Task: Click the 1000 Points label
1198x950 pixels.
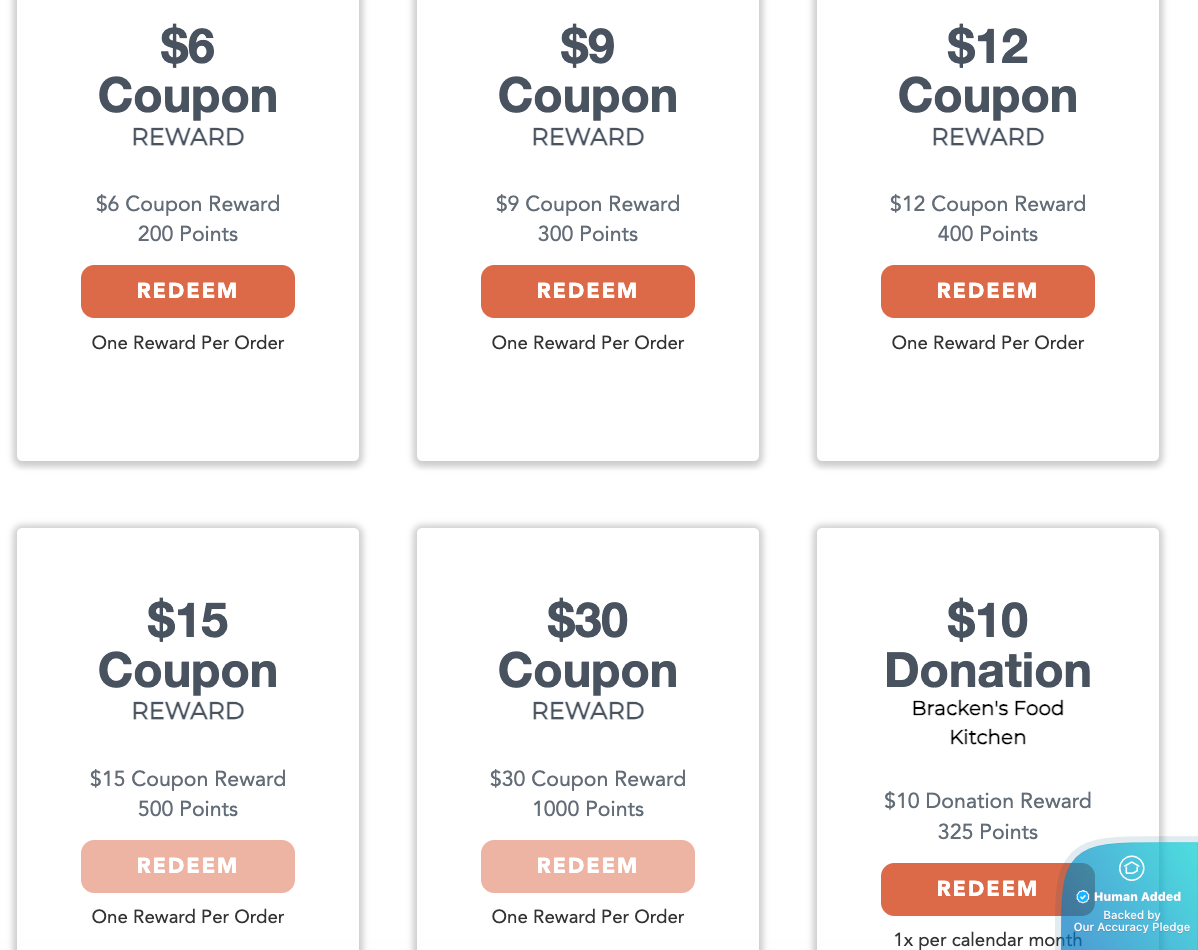Action: (588, 809)
